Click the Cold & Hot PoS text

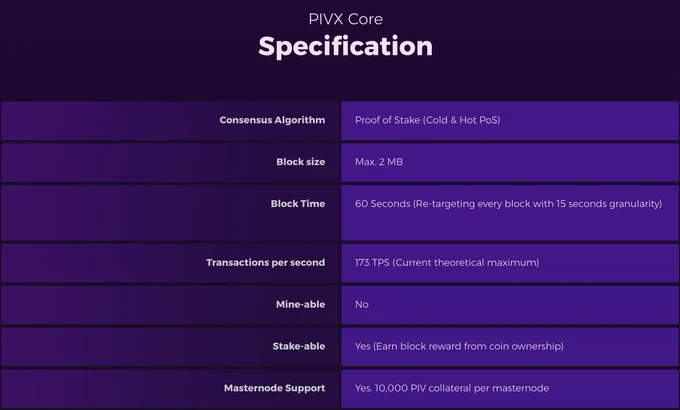pos(461,120)
